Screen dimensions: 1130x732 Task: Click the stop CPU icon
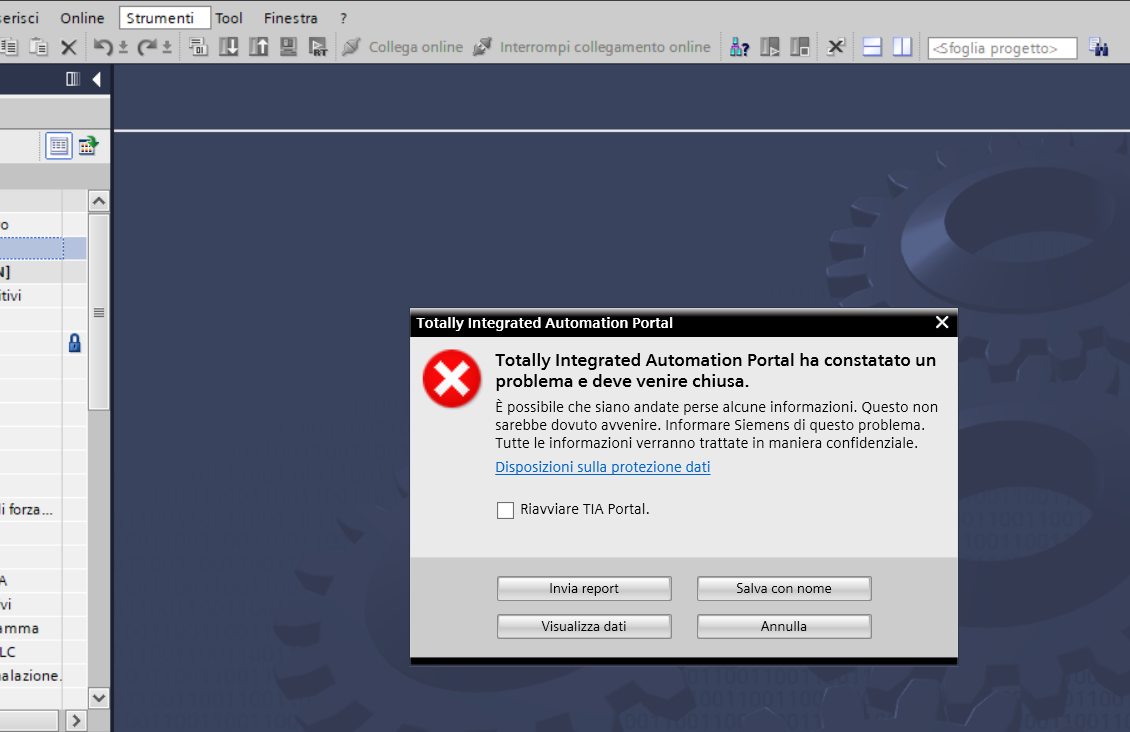[x=800, y=48]
